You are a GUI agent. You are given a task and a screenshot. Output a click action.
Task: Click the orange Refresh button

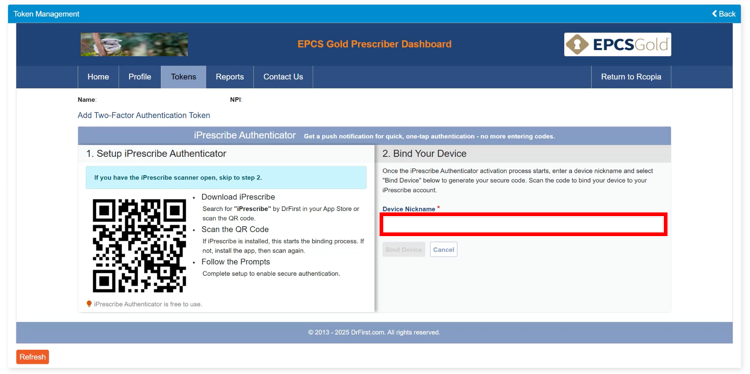(33, 357)
